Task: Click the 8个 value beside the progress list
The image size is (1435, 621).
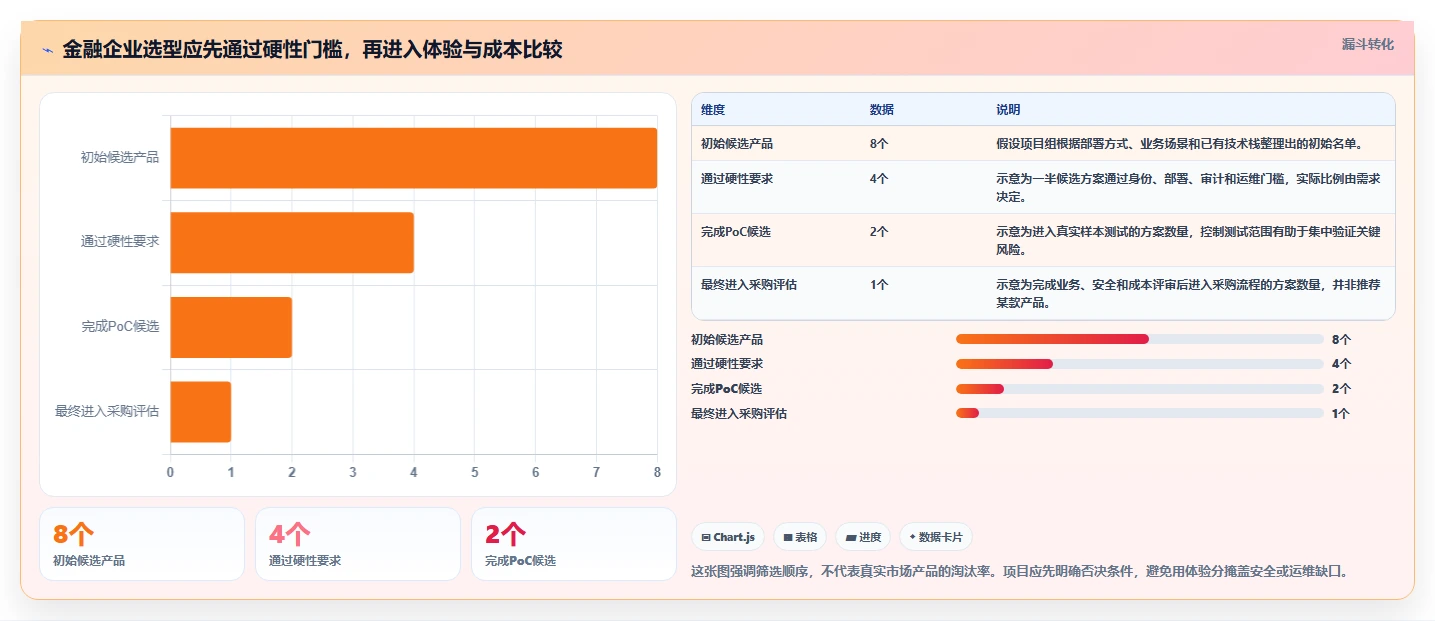Action: pos(1341,339)
